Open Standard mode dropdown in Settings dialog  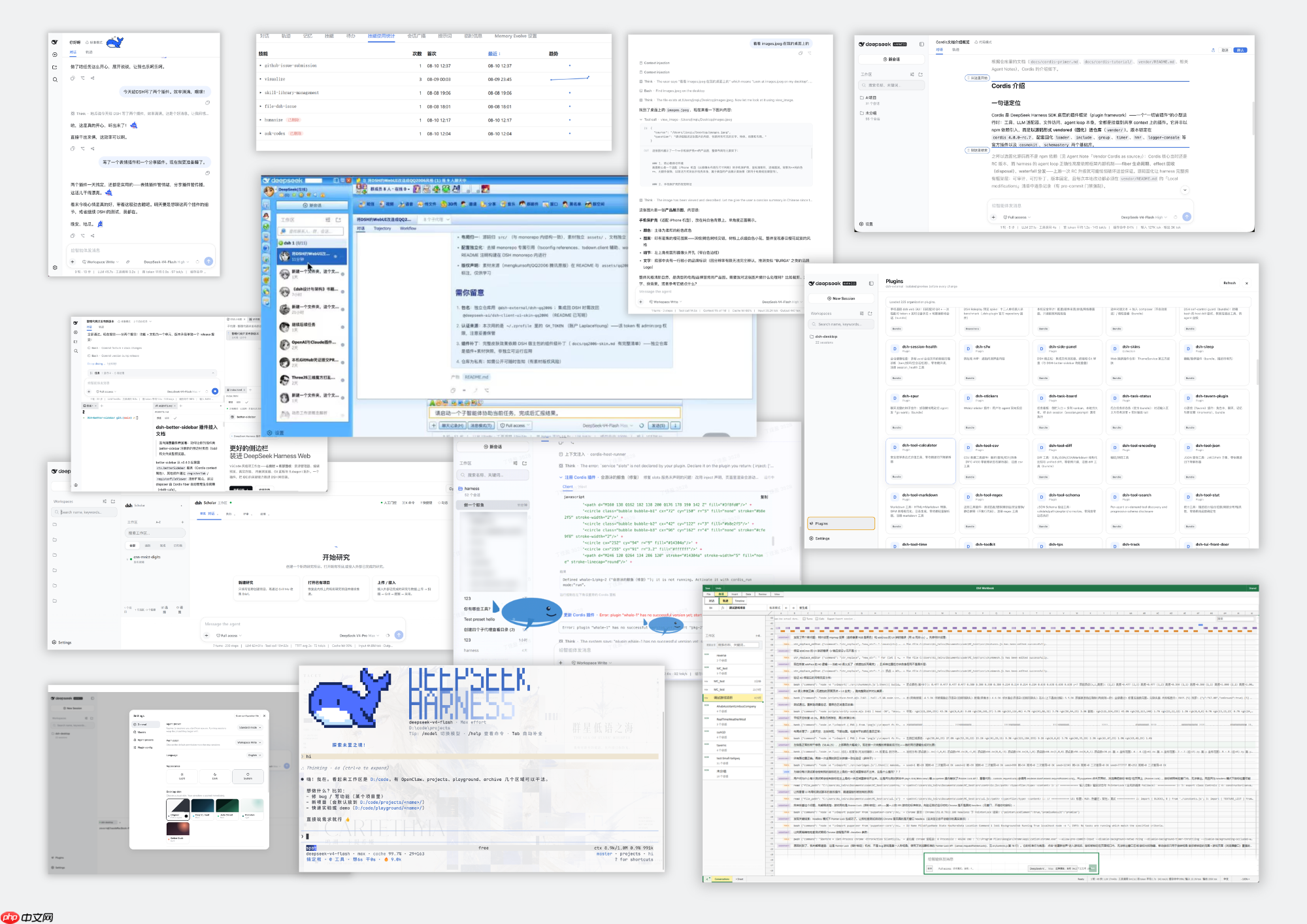click(x=250, y=727)
